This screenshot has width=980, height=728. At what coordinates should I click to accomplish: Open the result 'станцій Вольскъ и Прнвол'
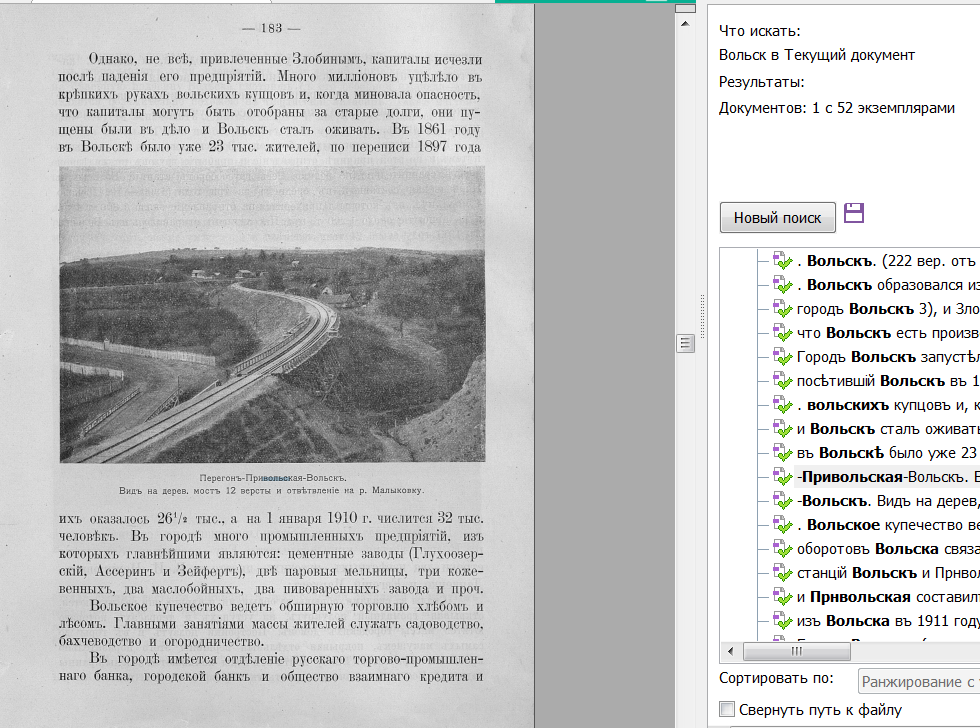(x=888, y=572)
